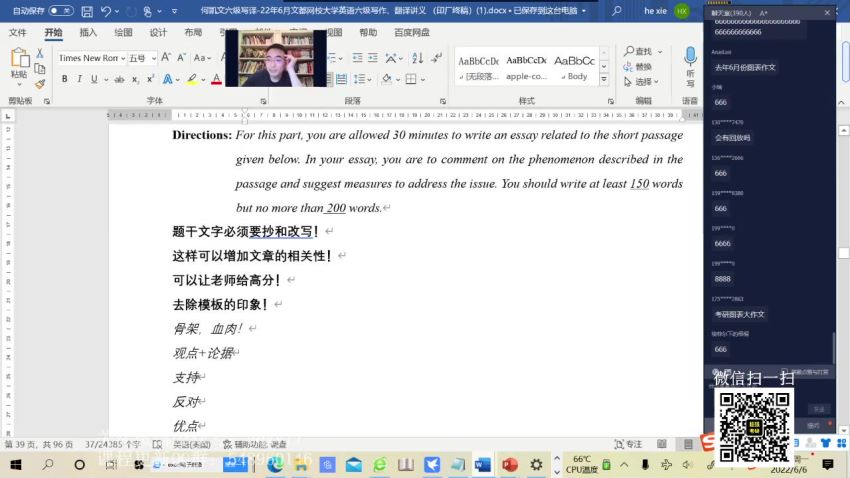850x478 pixels.
Task: Open the Word icon in taskbar
Action: [x=482, y=465]
